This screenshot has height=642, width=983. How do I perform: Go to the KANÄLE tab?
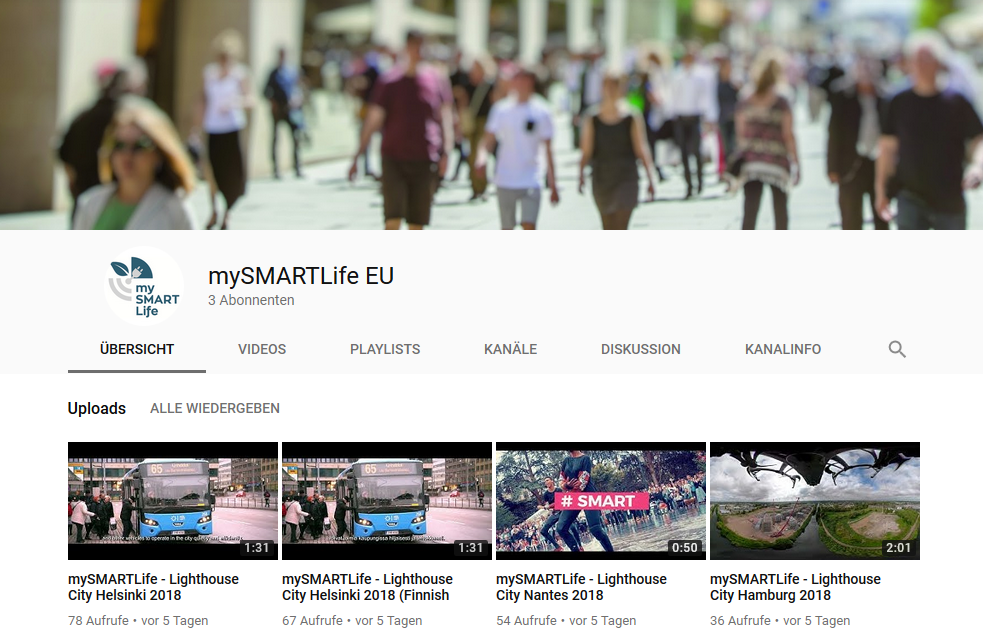(510, 349)
